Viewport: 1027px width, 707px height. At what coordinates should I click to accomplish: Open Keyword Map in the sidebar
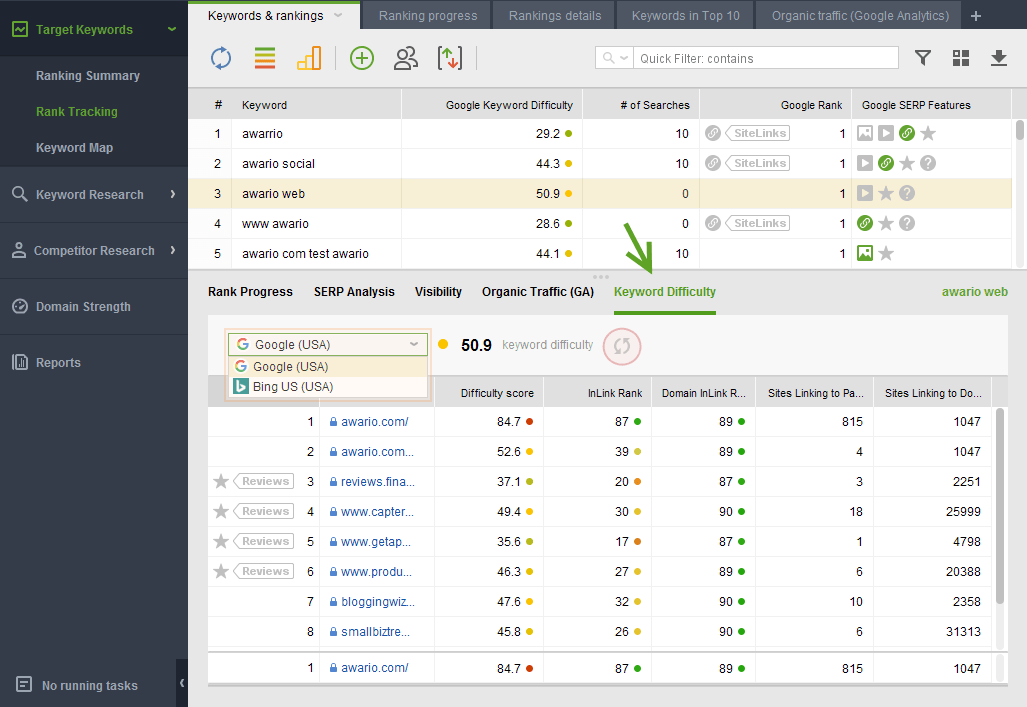click(74, 148)
